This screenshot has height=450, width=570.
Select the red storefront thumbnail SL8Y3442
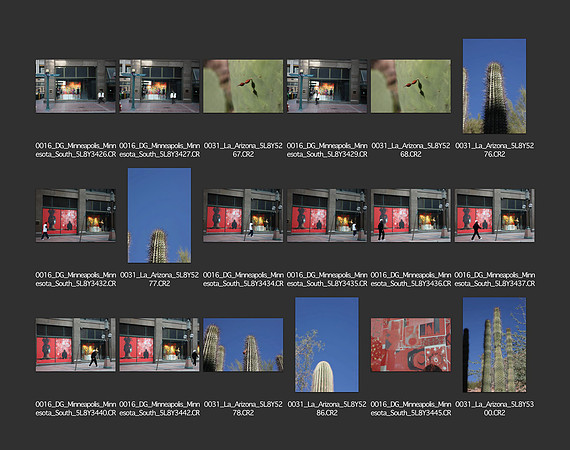pos(159,345)
